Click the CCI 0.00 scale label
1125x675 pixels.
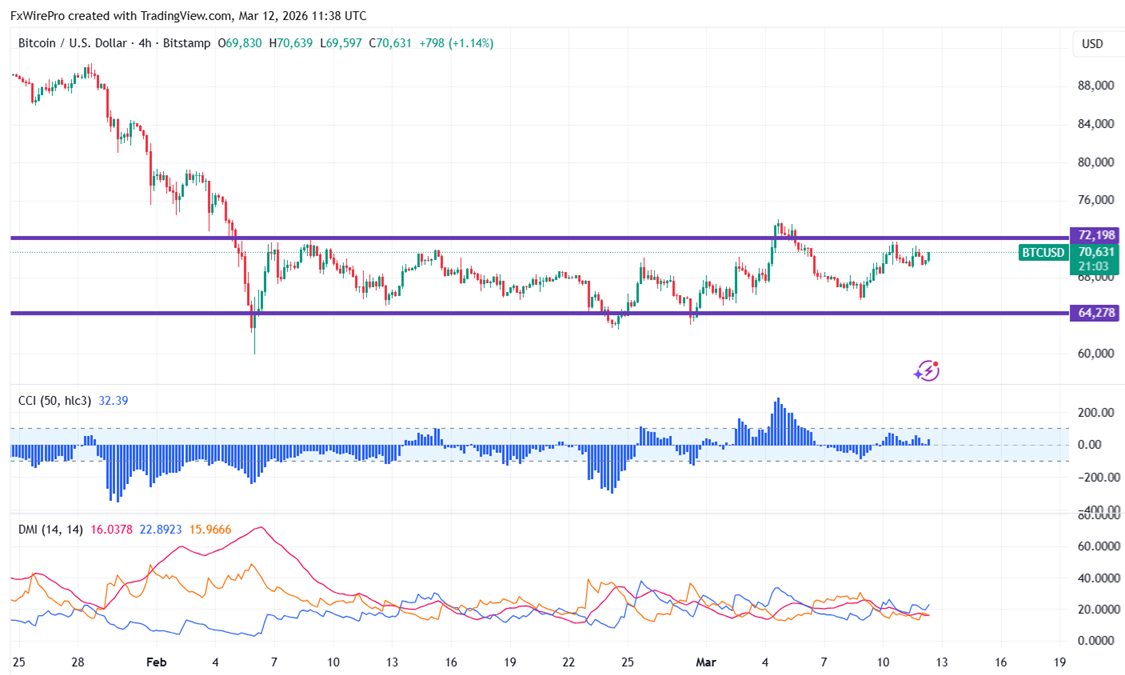1089,445
